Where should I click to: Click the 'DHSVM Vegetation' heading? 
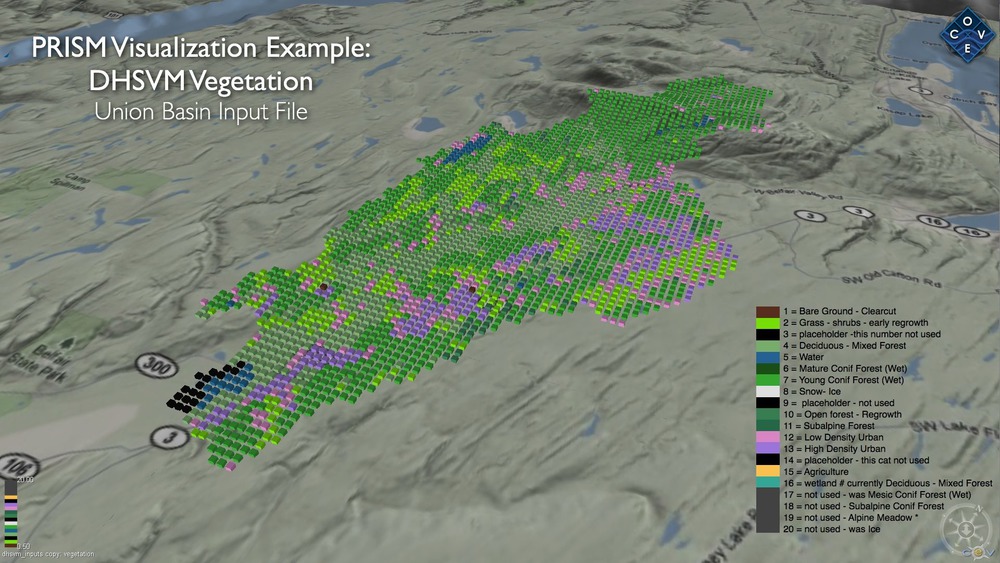(201, 81)
